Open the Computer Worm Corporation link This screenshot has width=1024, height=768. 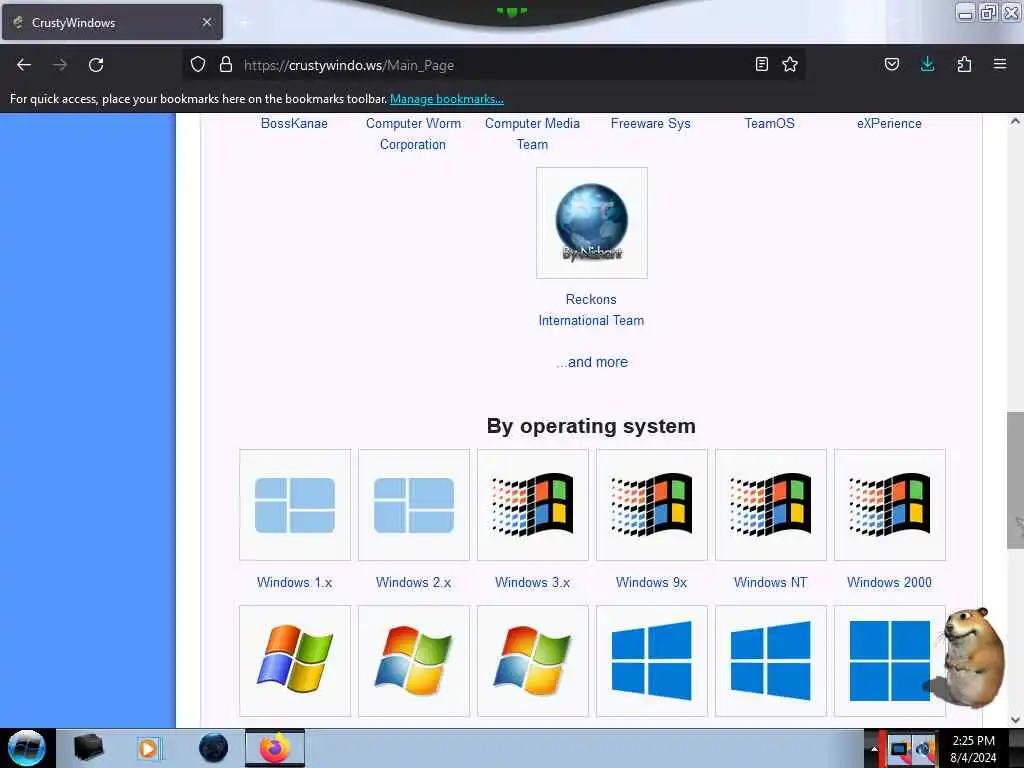click(x=413, y=134)
